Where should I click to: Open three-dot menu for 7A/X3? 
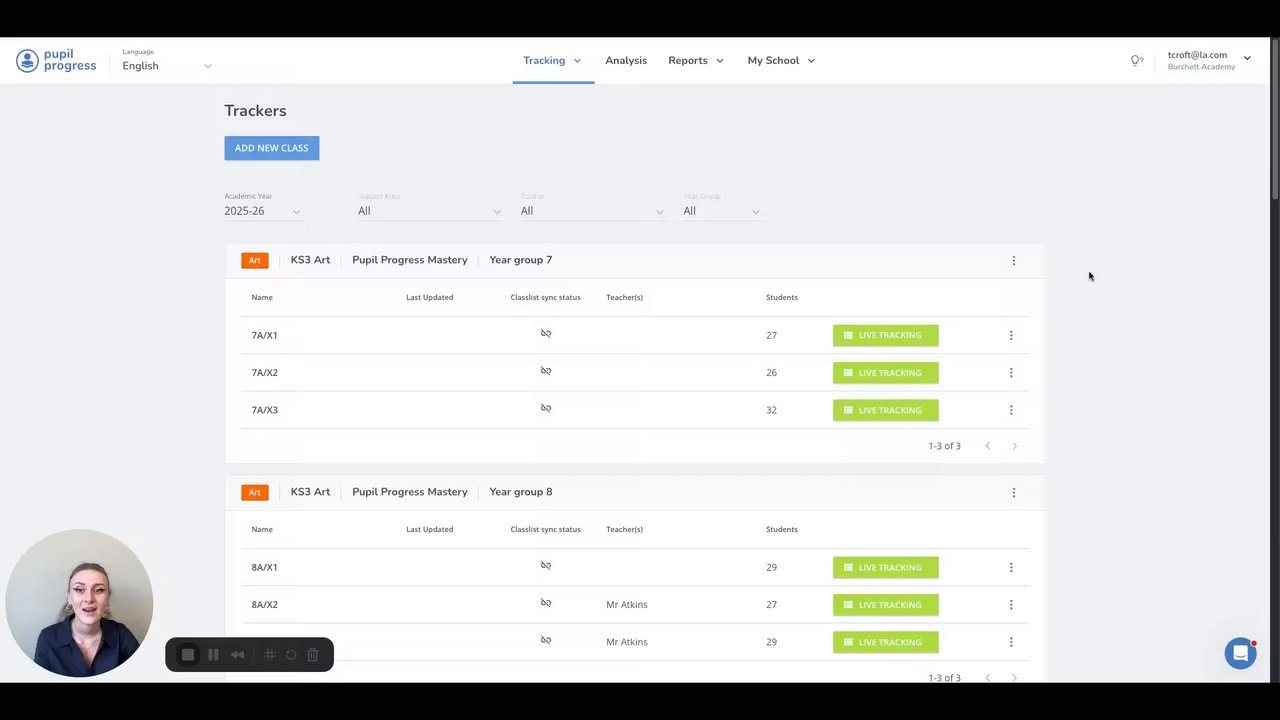click(x=1011, y=410)
